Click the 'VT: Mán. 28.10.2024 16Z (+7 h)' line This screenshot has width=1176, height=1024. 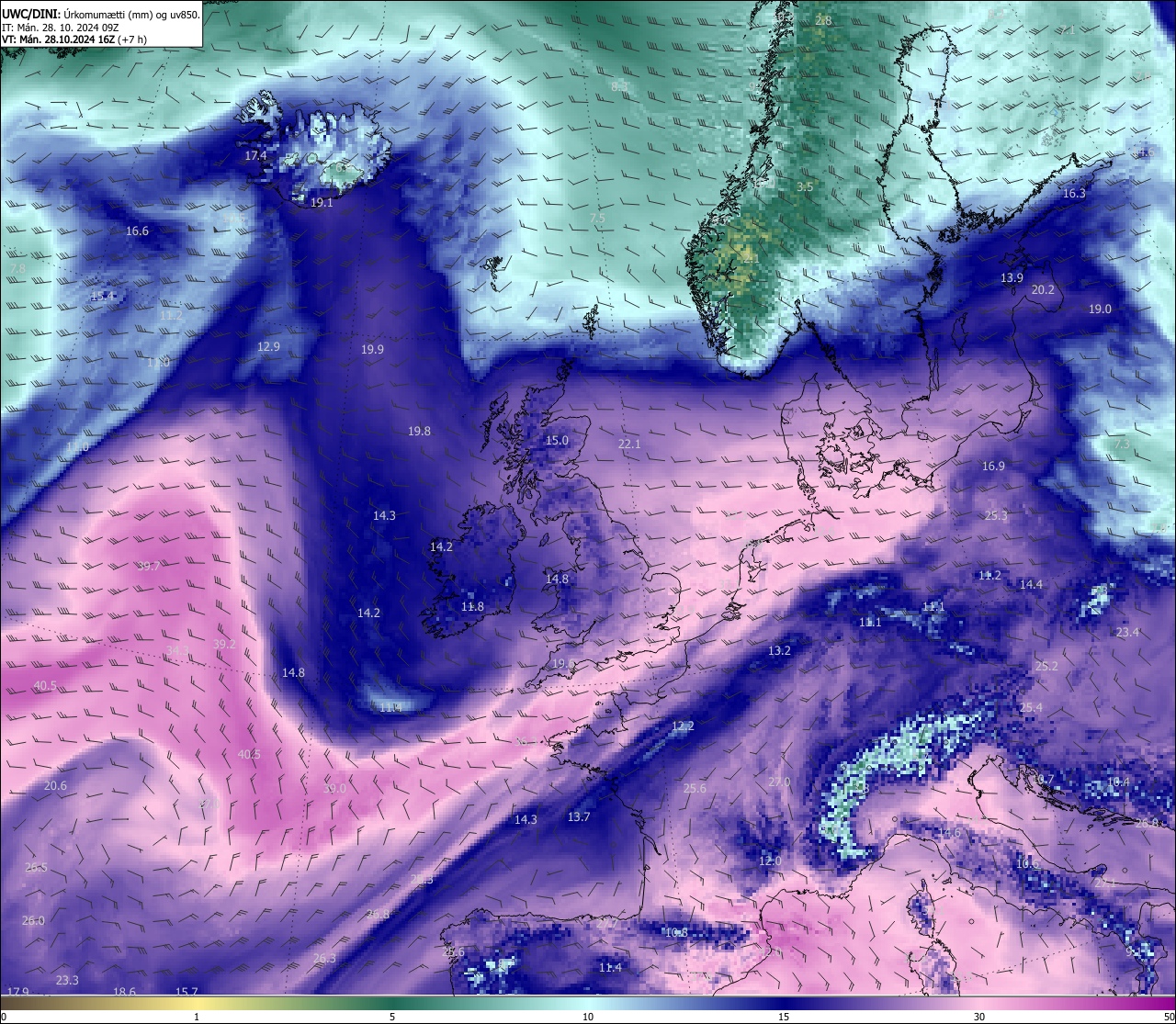tap(74, 39)
